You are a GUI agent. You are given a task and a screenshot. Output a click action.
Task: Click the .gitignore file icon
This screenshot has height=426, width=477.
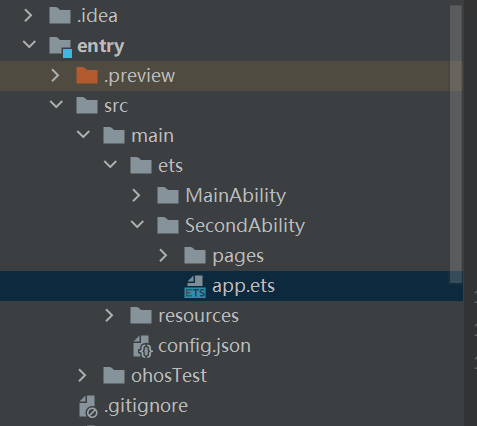(88, 406)
